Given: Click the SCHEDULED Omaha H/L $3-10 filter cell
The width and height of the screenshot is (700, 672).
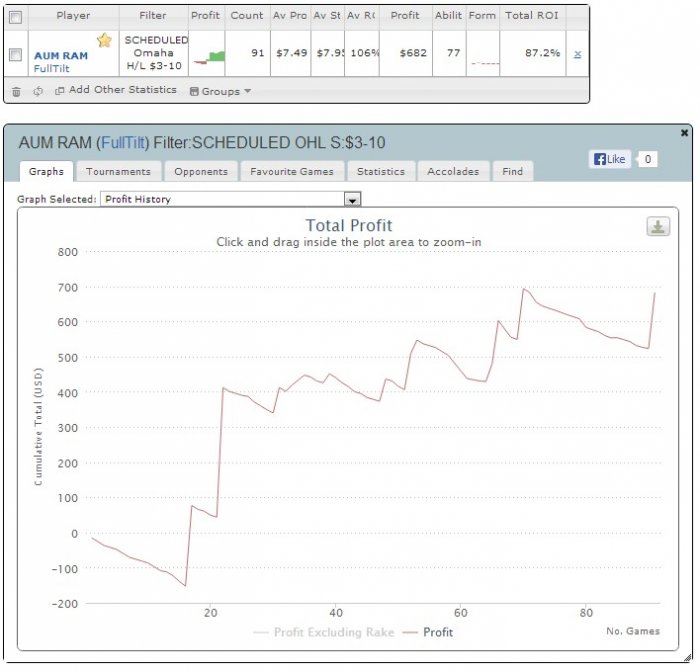Looking at the screenshot, I should (154, 53).
